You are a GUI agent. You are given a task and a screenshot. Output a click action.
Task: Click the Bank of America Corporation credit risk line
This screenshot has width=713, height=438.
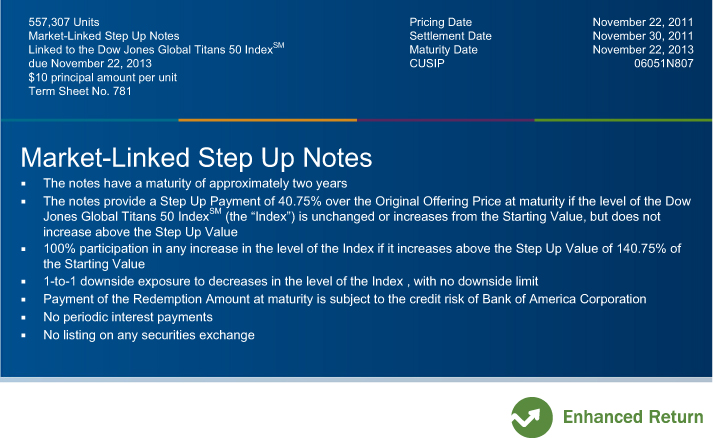(x=345, y=299)
